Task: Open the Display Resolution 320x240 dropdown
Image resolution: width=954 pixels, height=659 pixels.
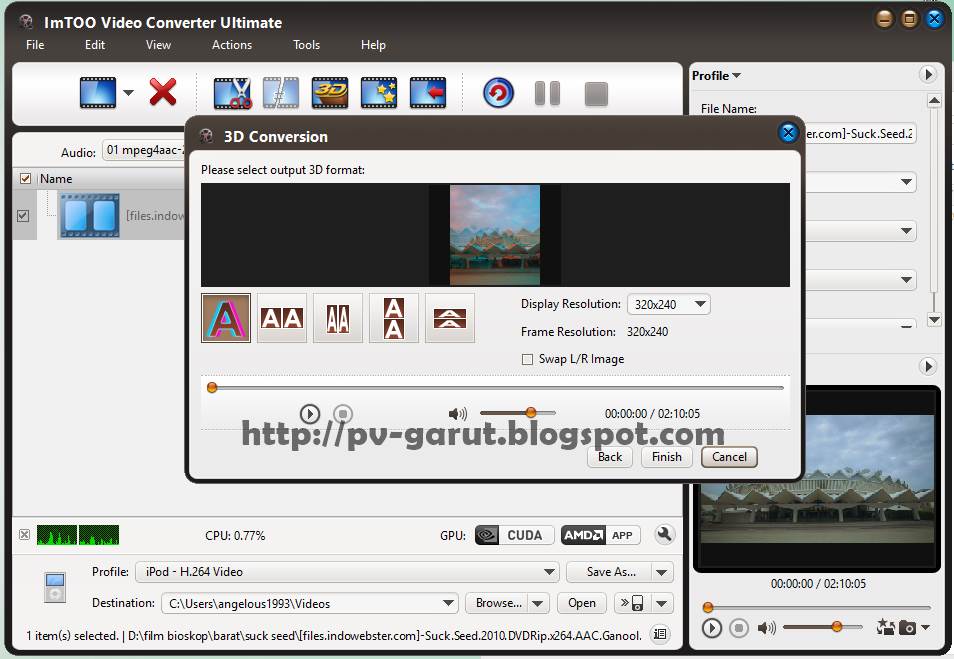Action: (669, 304)
